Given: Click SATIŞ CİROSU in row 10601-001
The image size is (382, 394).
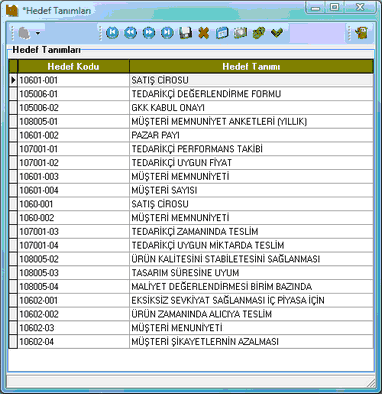Looking at the screenshot, I should coord(251,80).
